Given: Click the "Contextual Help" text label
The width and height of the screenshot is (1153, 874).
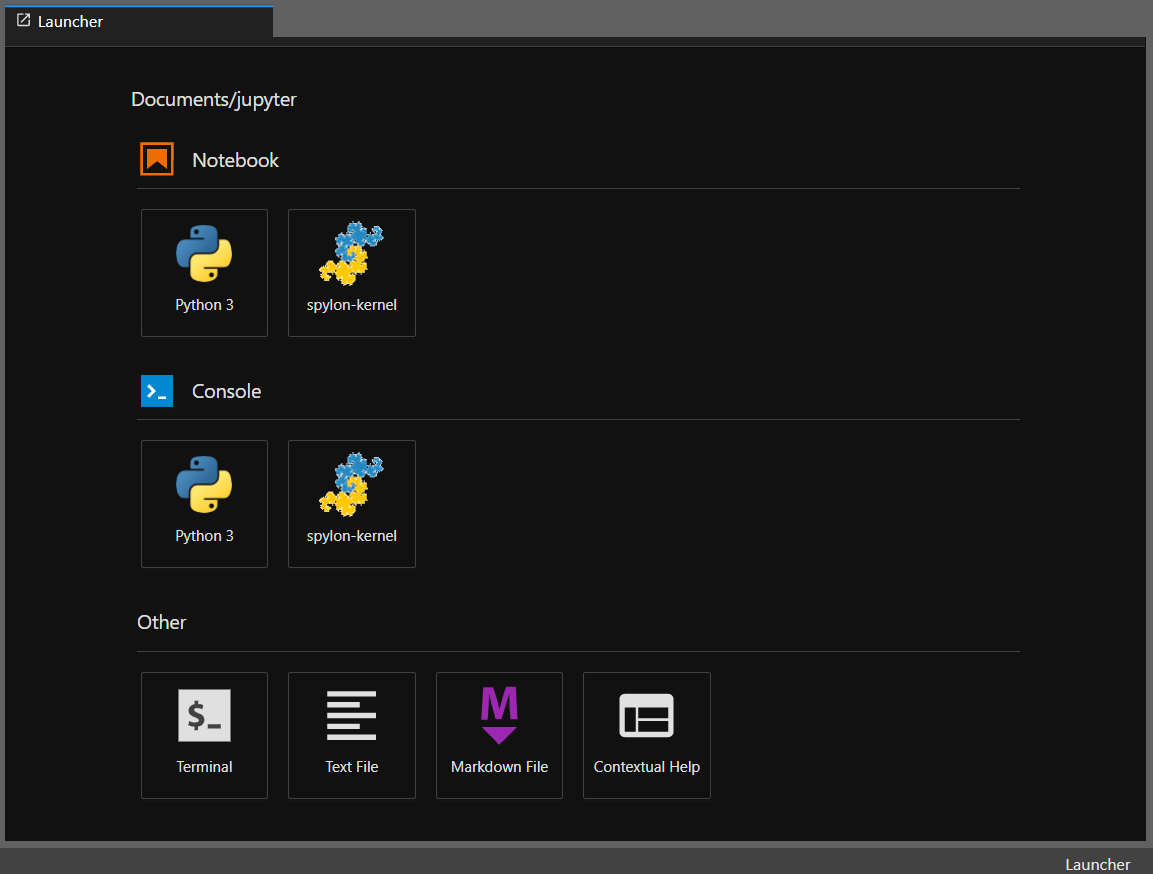Looking at the screenshot, I should coord(646,767).
